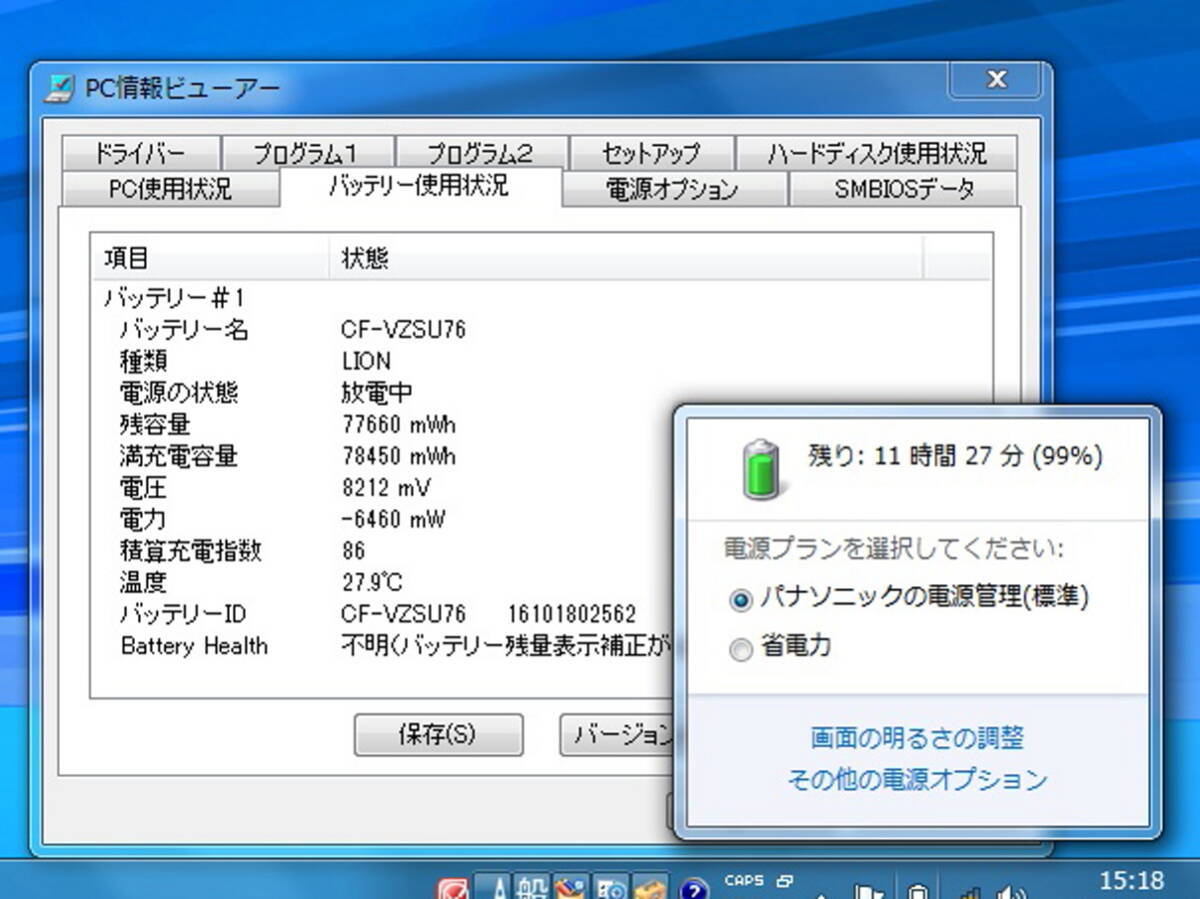Open the IME tools toolbox icon
The width and height of the screenshot is (1200, 899).
(x=650, y=888)
